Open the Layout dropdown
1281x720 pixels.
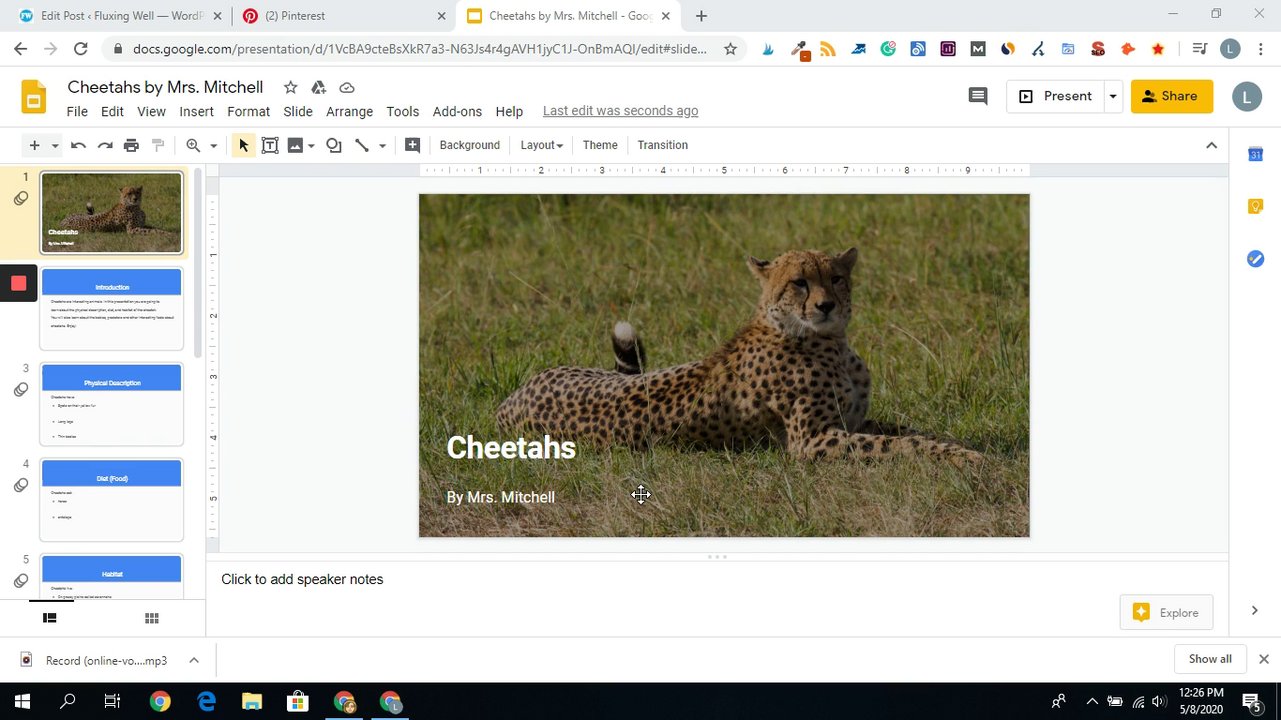click(x=541, y=145)
